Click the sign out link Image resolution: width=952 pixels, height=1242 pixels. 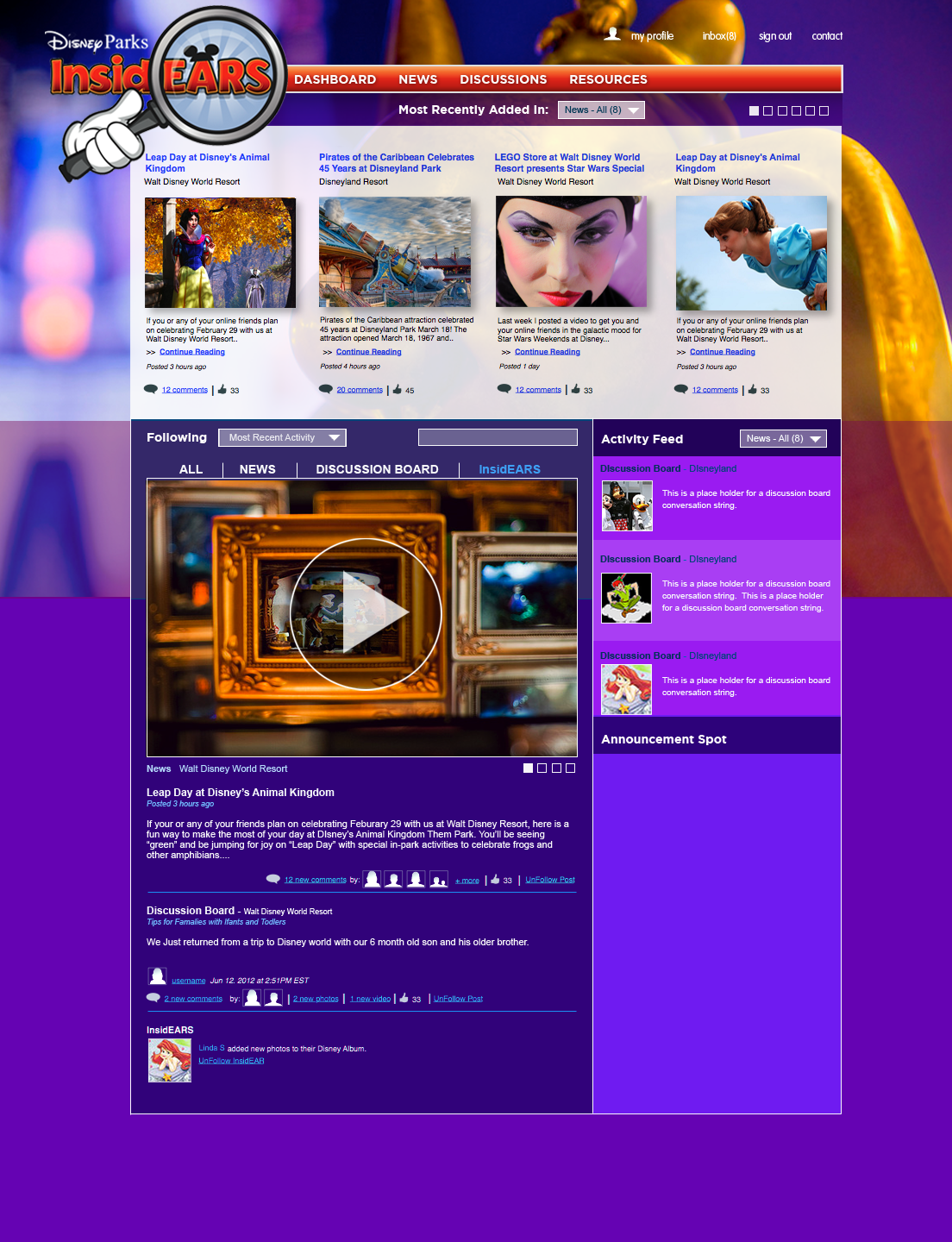[x=775, y=36]
